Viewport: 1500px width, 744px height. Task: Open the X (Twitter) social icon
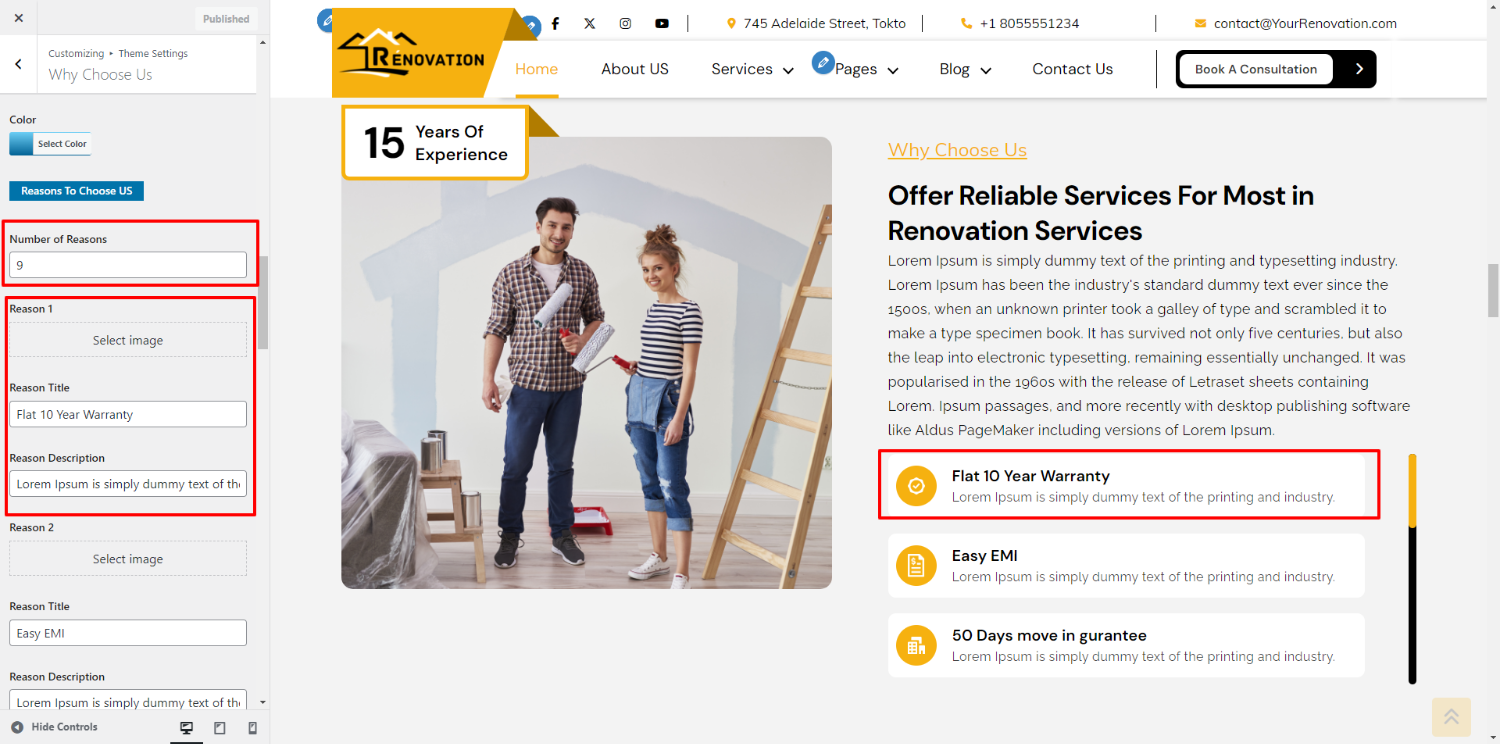(x=590, y=23)
